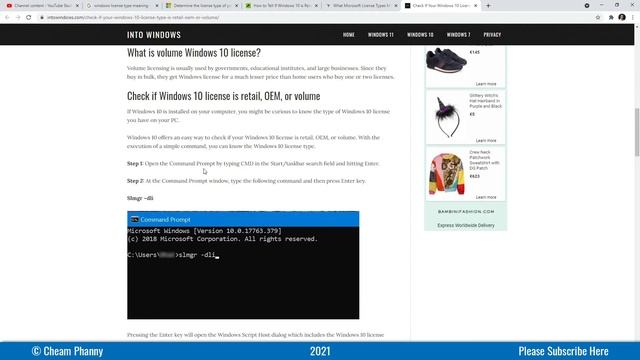Open the PRIVACY menu item
Image resolution: width=640 pixels, height=360 pixels.
coord(492,35)
